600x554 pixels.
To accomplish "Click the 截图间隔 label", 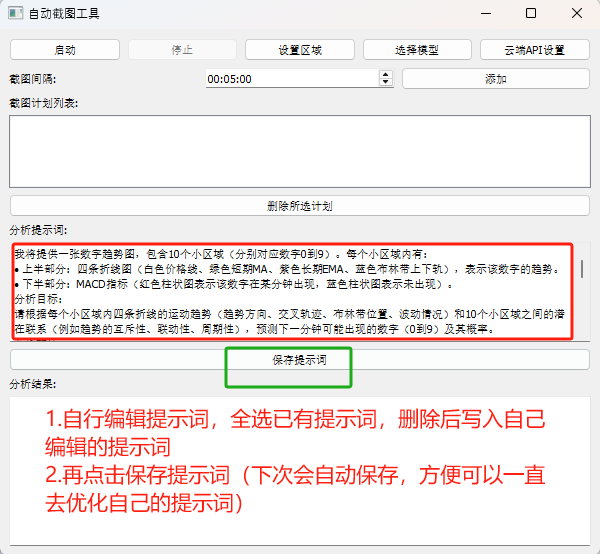I will pos(33,79).
